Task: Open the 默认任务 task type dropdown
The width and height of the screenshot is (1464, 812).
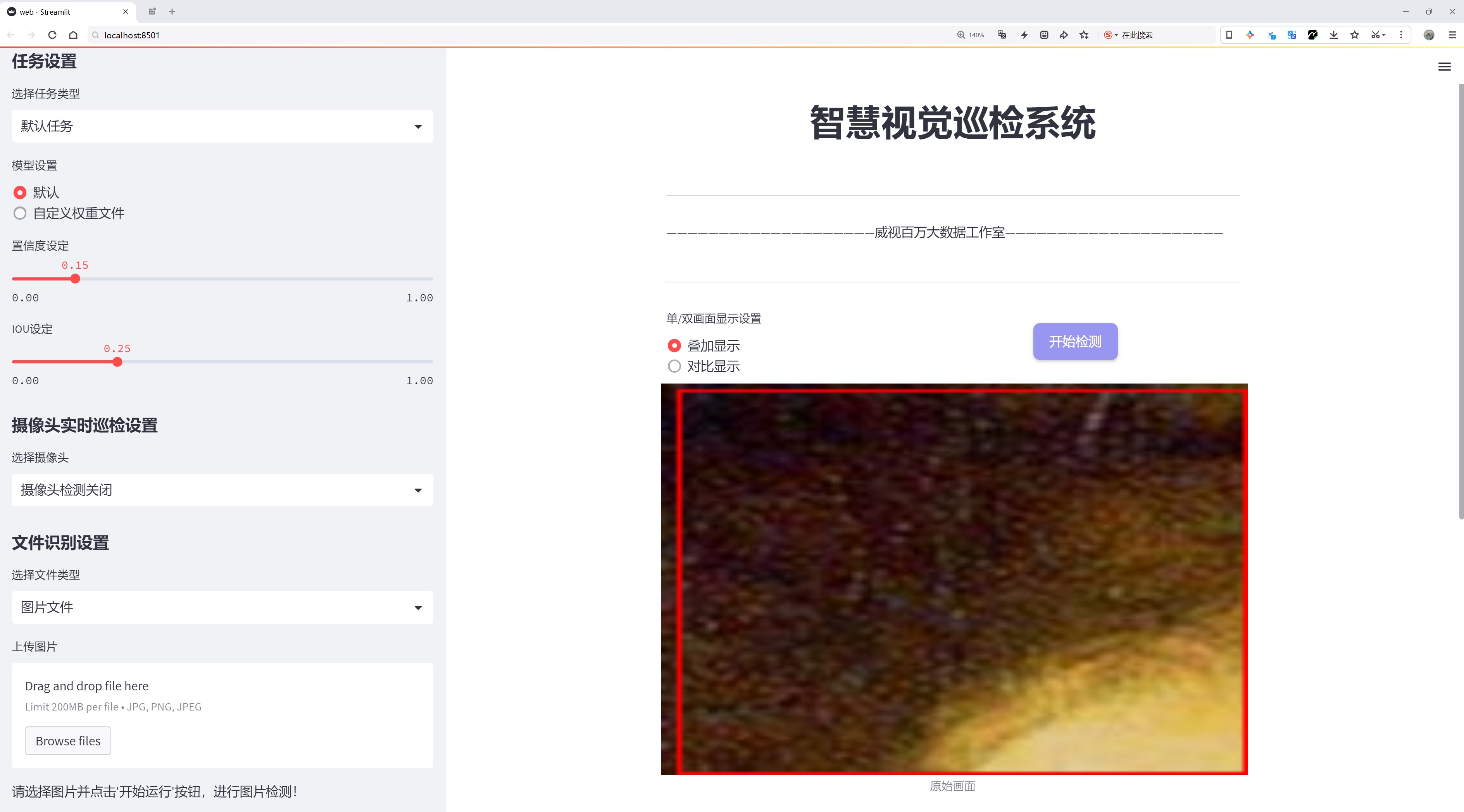Action: [x=222, y=126]
